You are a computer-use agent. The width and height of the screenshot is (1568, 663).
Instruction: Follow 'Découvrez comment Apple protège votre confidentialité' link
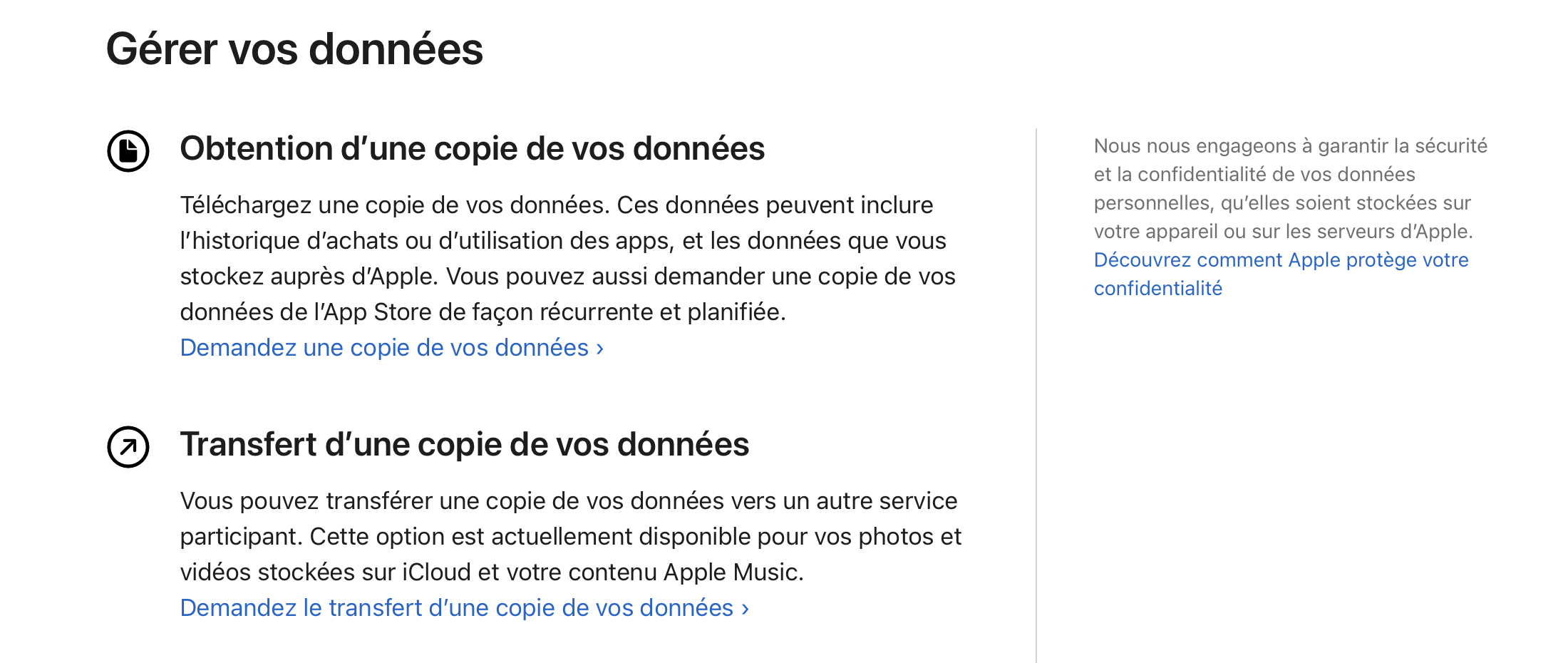click(1281, 274)
